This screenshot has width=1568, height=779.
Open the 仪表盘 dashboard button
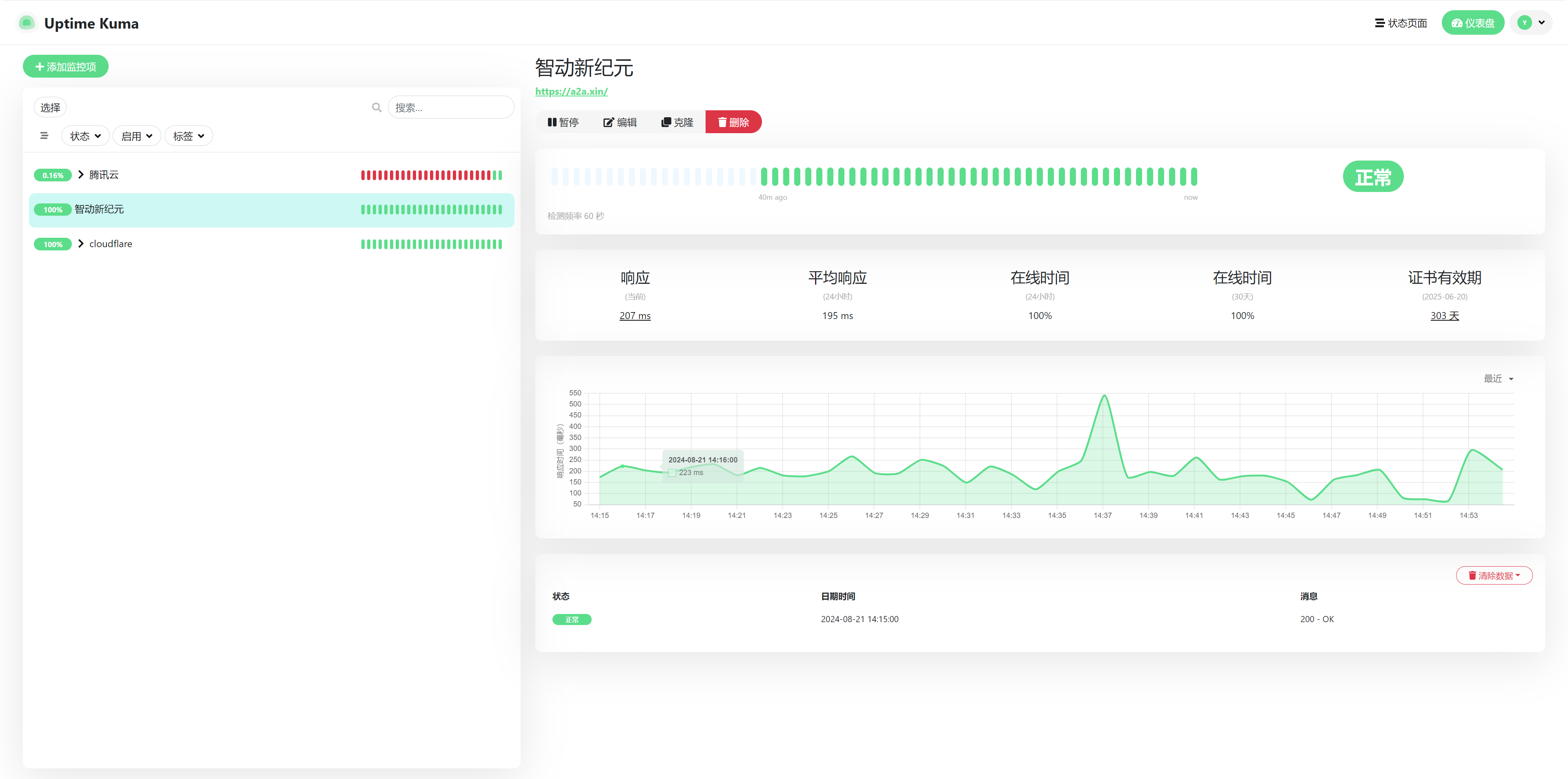1472,23
